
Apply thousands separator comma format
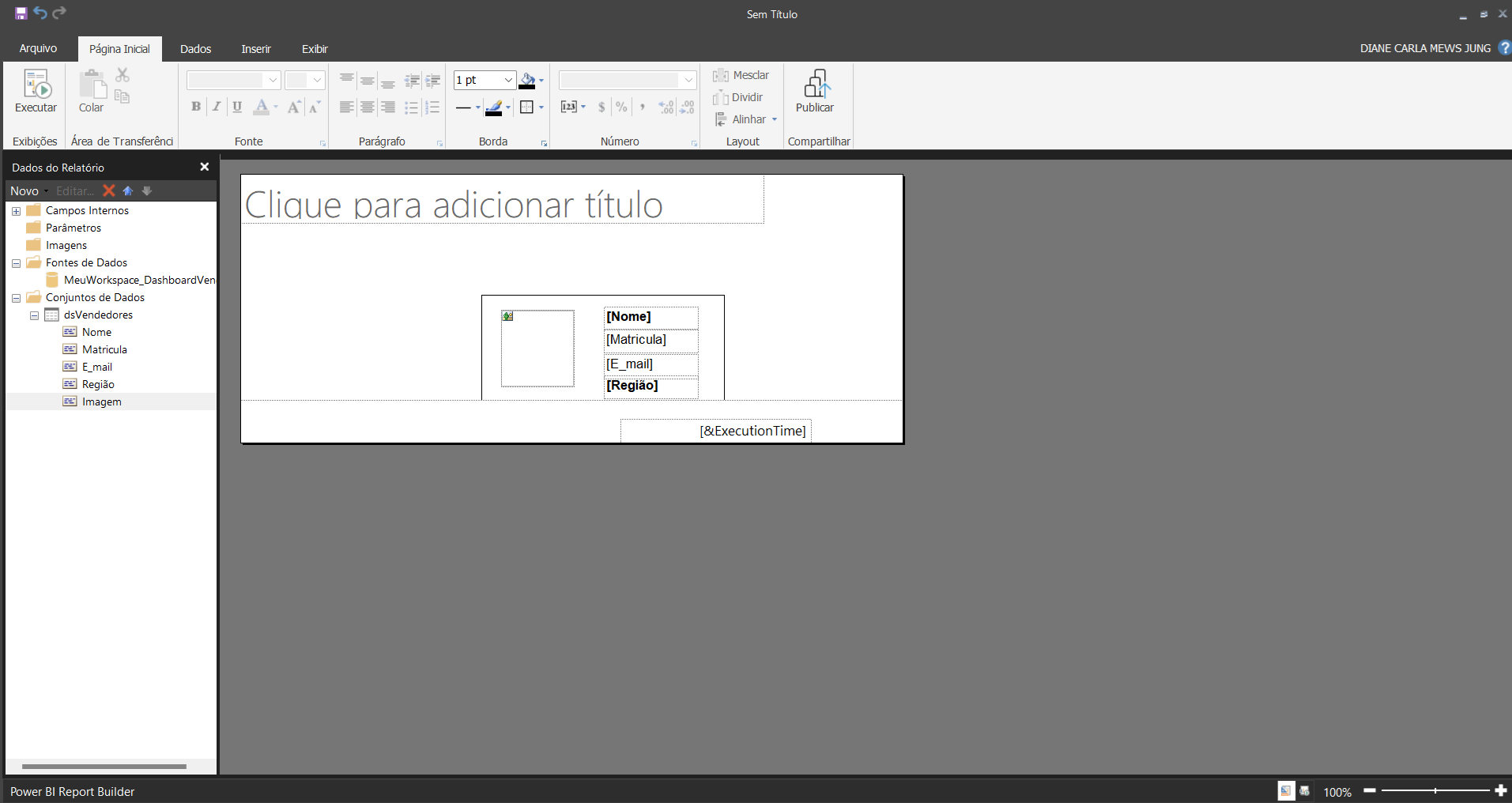coord(643,107)
